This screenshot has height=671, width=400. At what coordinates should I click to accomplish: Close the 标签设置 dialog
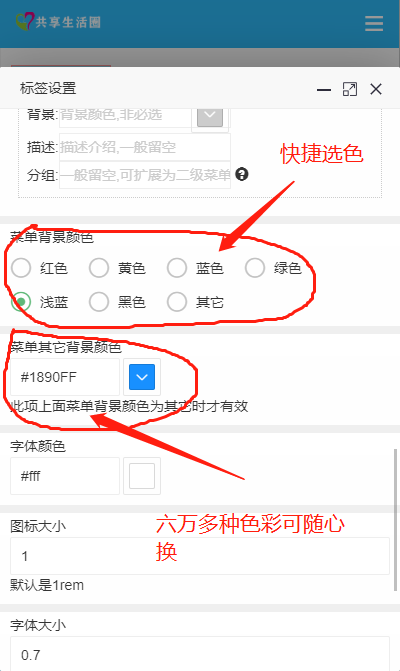click(376, 89)
